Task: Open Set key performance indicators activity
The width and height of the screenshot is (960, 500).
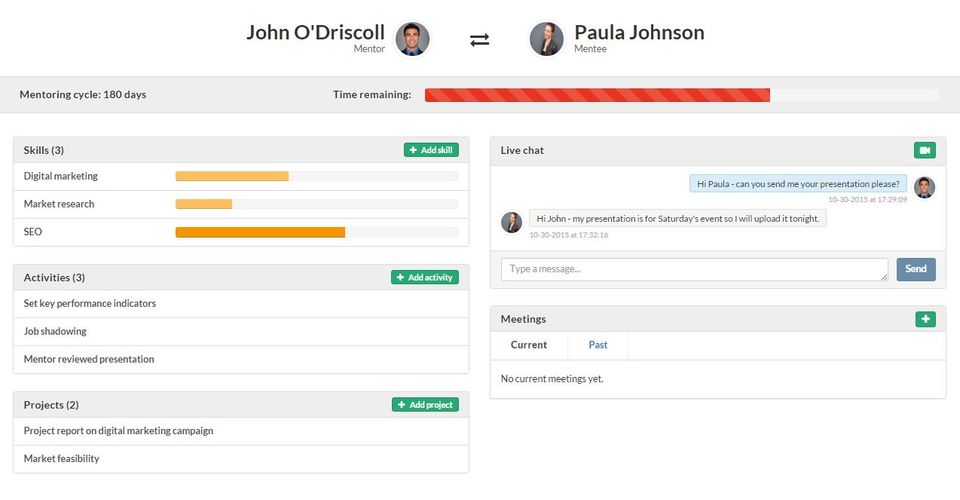Action: 241,304
